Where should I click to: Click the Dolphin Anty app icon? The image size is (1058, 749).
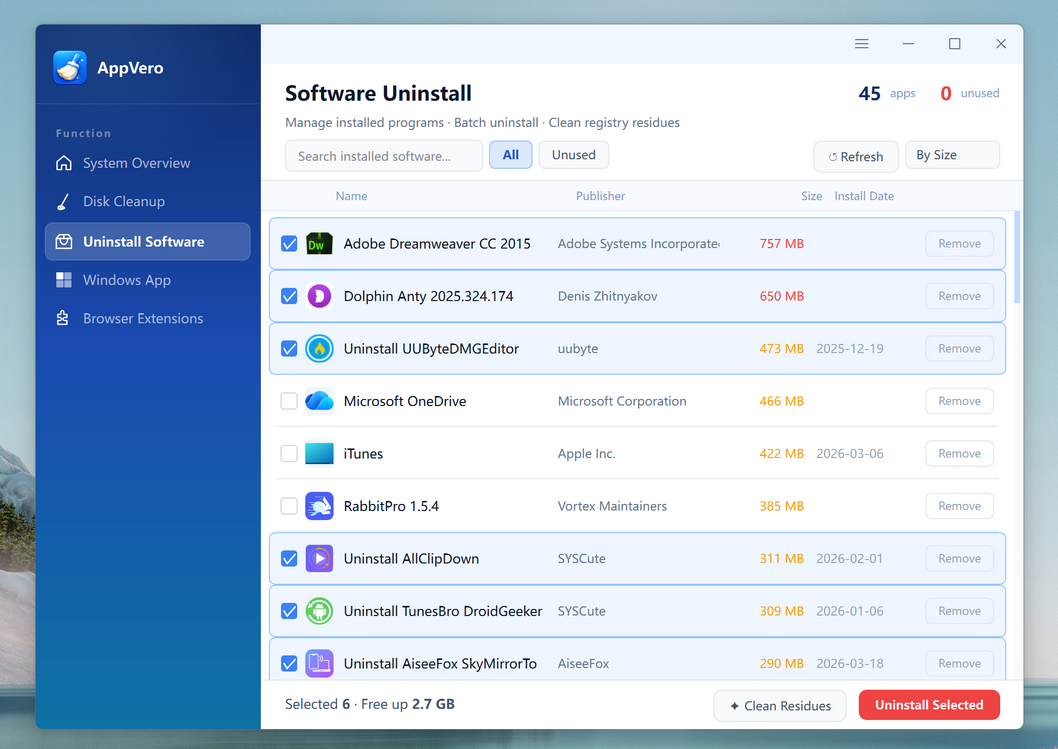click(319, 296)
